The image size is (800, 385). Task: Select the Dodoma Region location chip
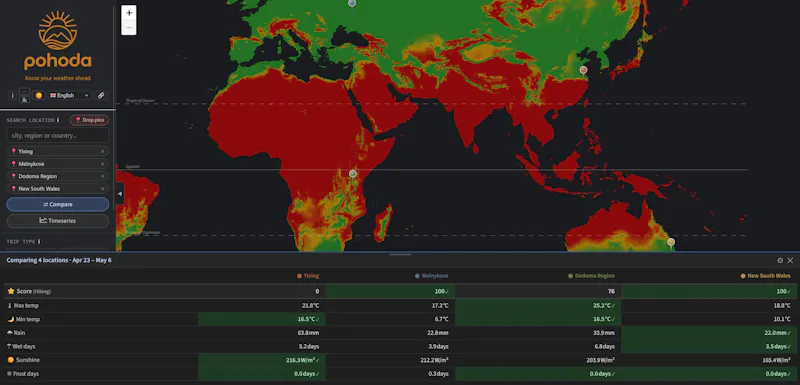58,176
